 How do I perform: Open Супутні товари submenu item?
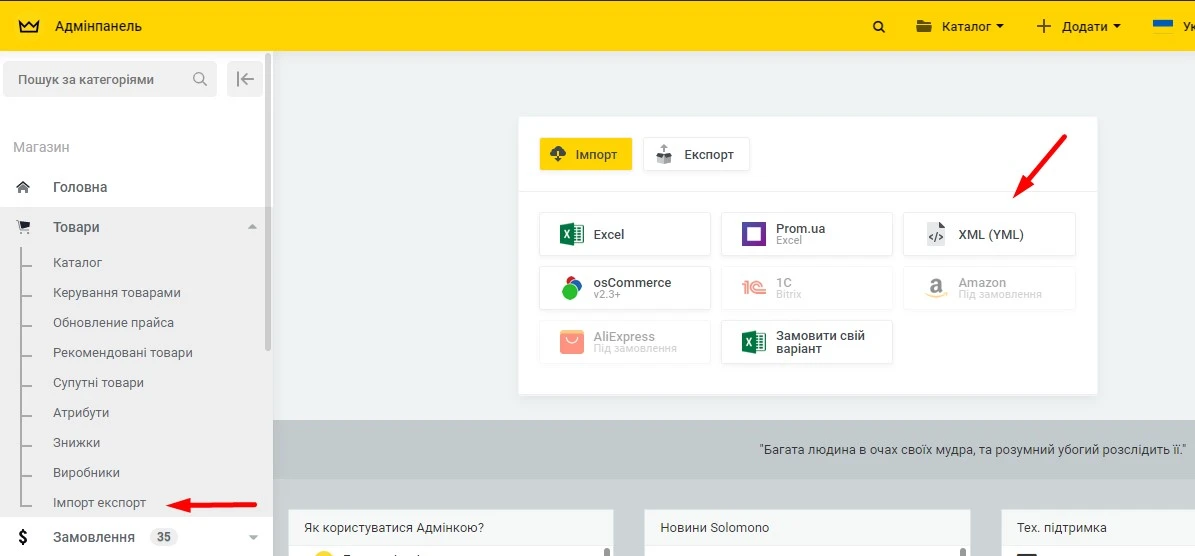[x=98, y=383]
